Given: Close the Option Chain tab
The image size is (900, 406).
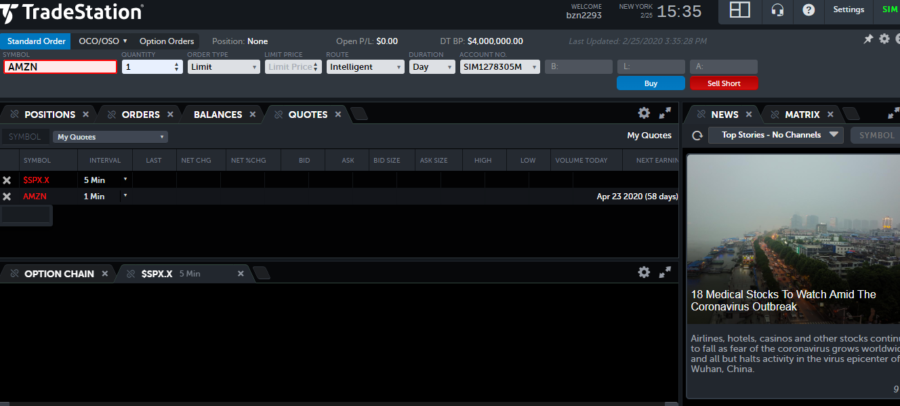Looking at the screenshot, I should 104,273.
